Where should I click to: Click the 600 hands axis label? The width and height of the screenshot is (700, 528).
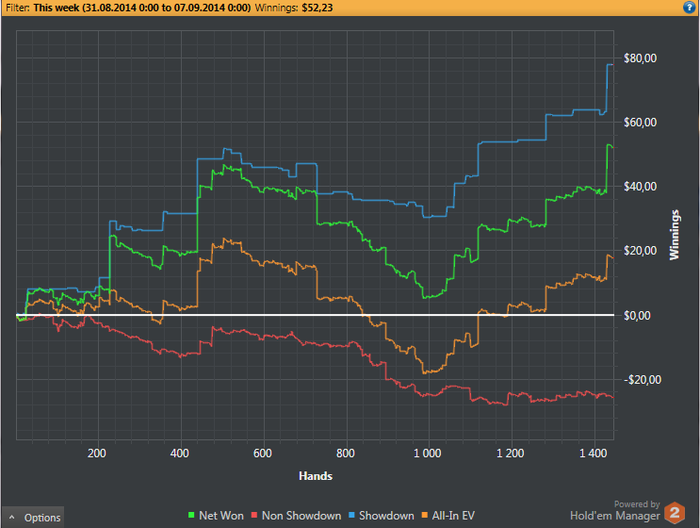click(x=262, y=453)
